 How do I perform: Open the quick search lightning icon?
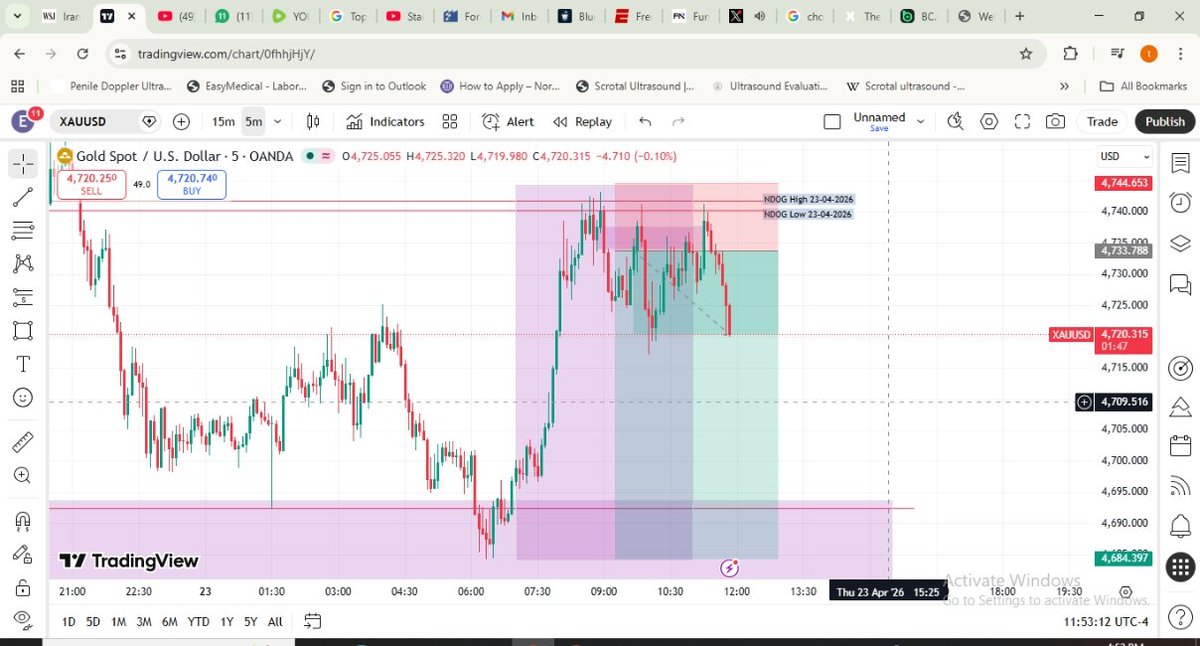point(956,122)
